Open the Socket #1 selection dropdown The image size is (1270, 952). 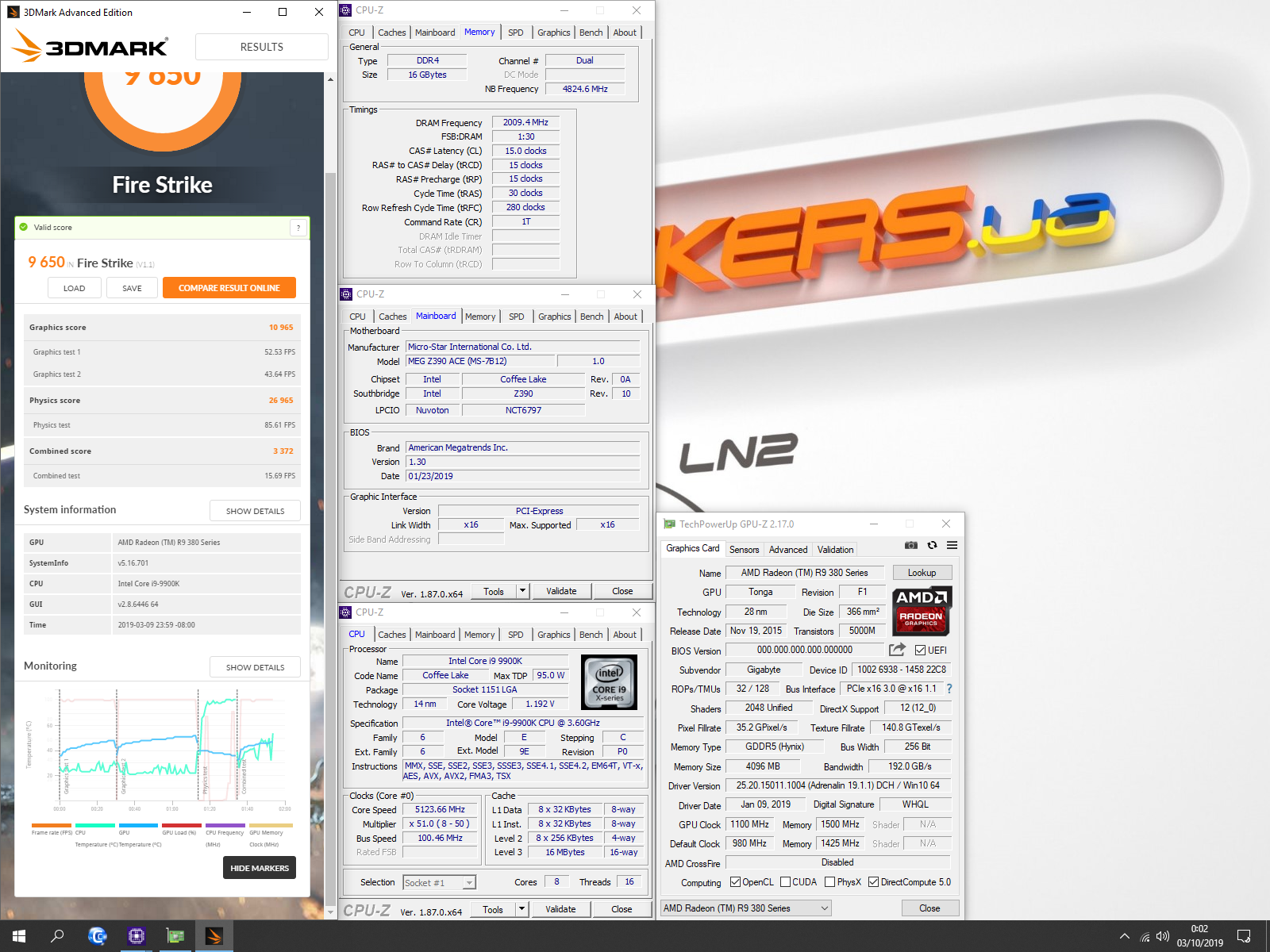coord(439,882)
